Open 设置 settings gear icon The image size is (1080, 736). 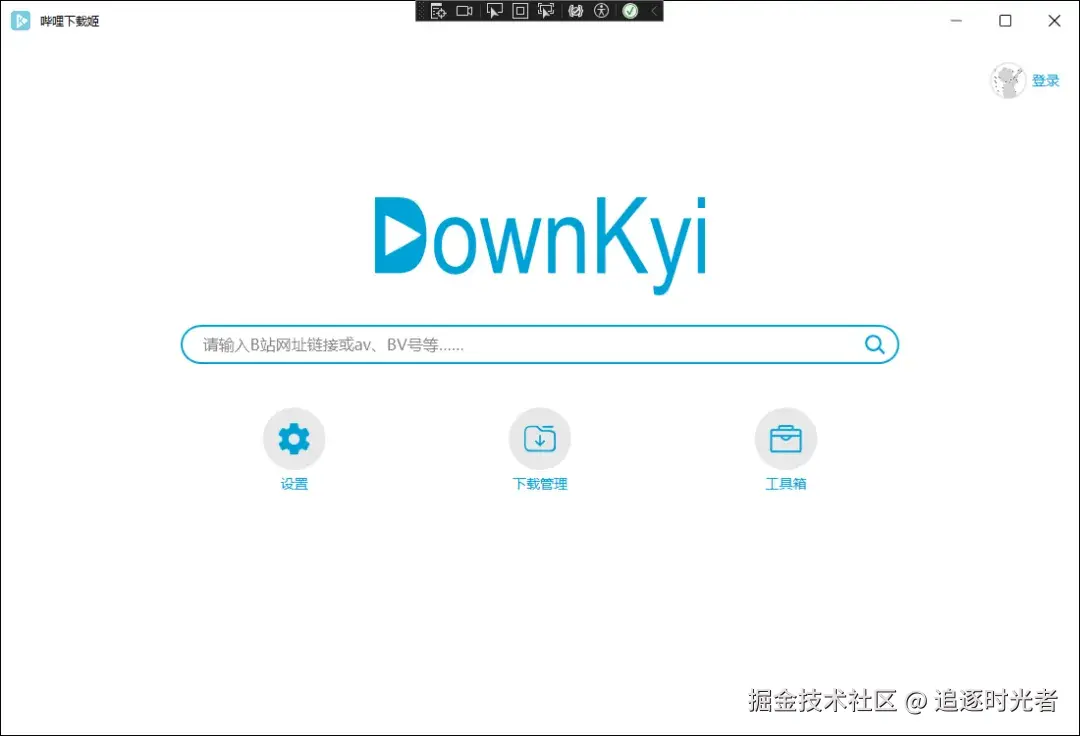294,439
